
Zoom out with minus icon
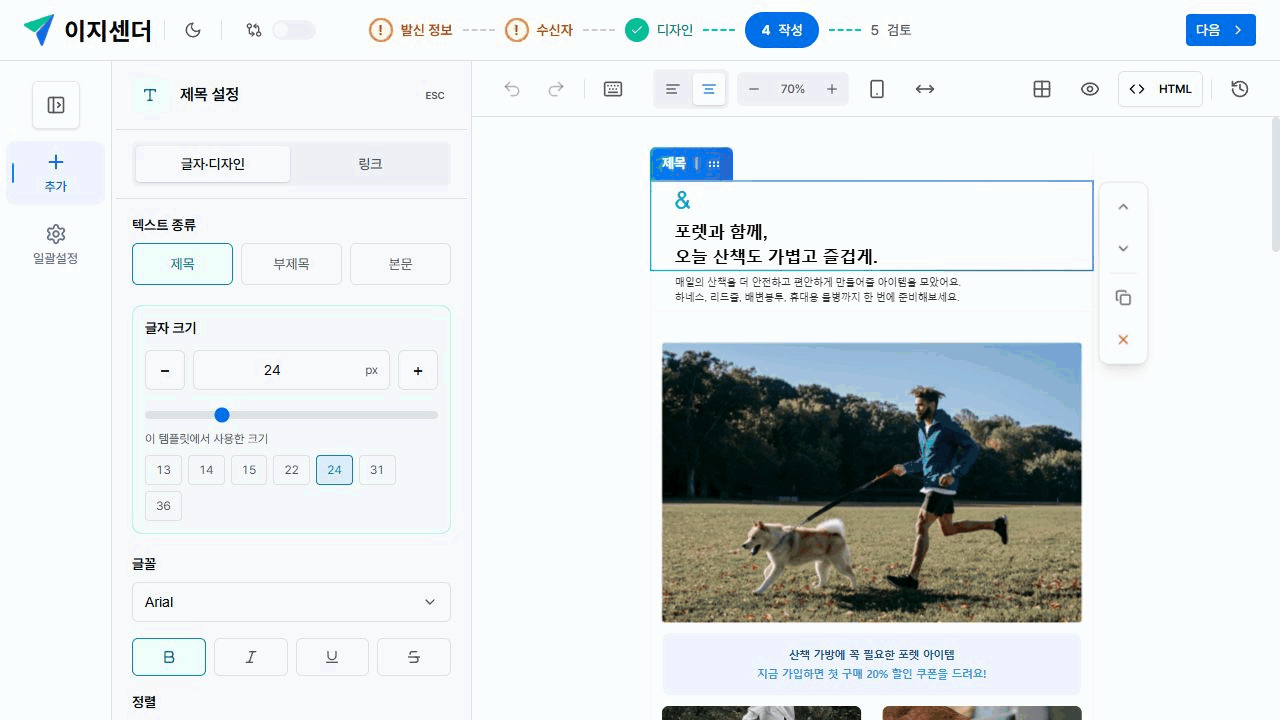(x=754, y=89)
